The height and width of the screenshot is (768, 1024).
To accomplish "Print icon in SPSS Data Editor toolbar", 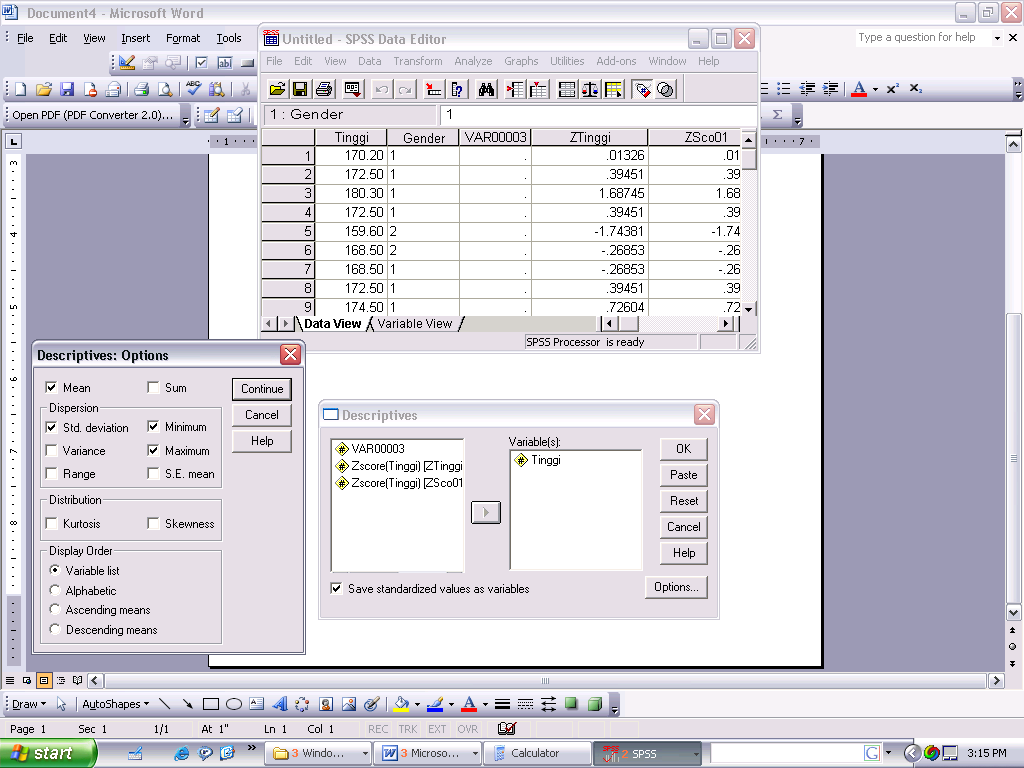I will [x=324, y=89].
